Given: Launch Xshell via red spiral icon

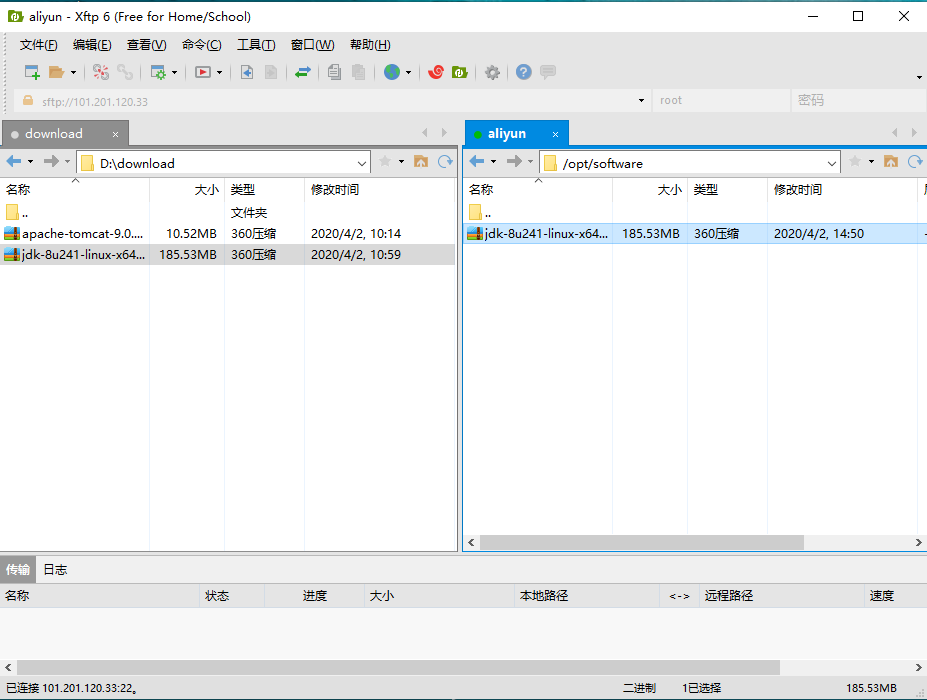Looking at the screenshot, I should click(x=436, y=72).
